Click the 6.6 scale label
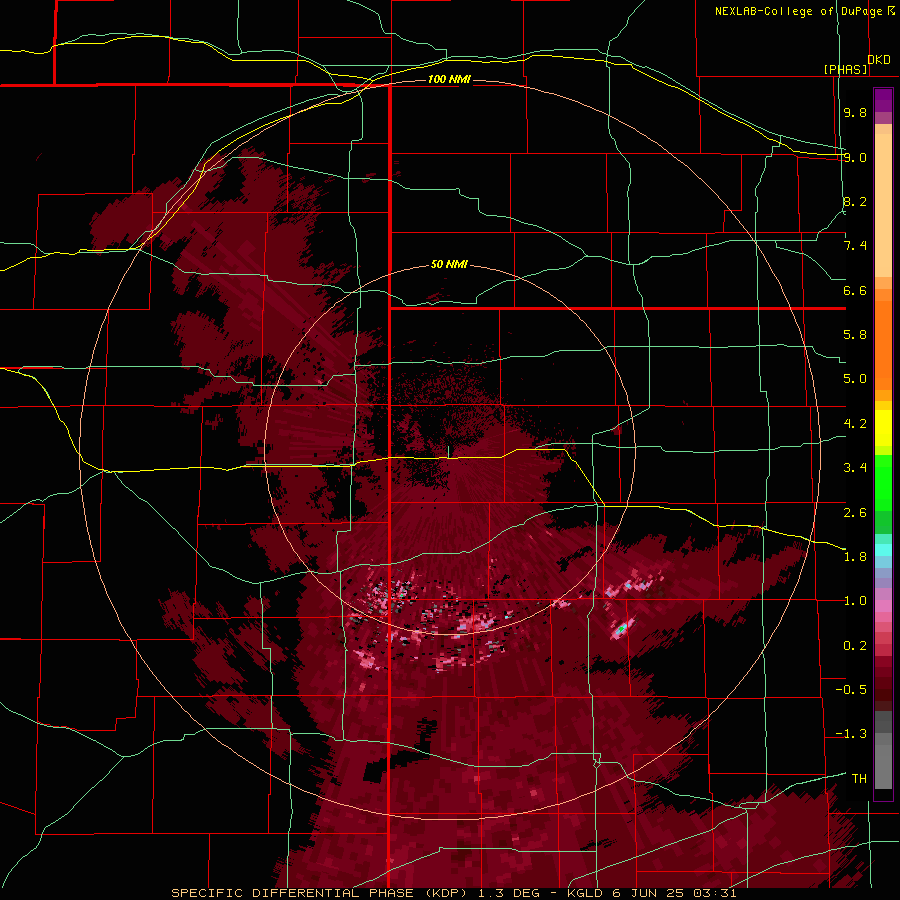The image size is (900, 900). [x=855, y=290]
